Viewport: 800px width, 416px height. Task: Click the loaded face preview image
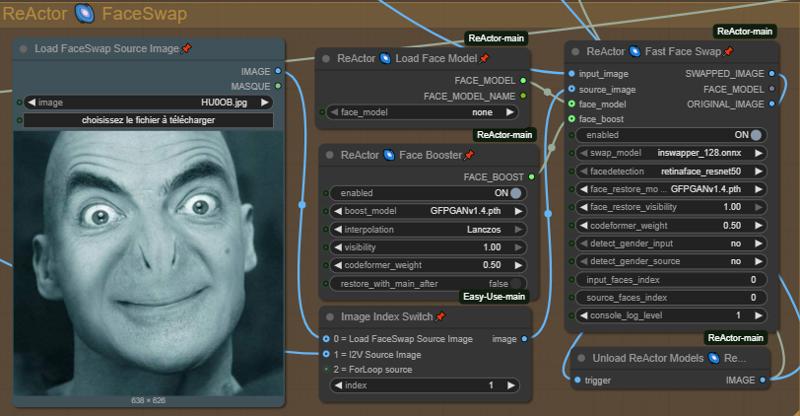[x=148, y=262]
